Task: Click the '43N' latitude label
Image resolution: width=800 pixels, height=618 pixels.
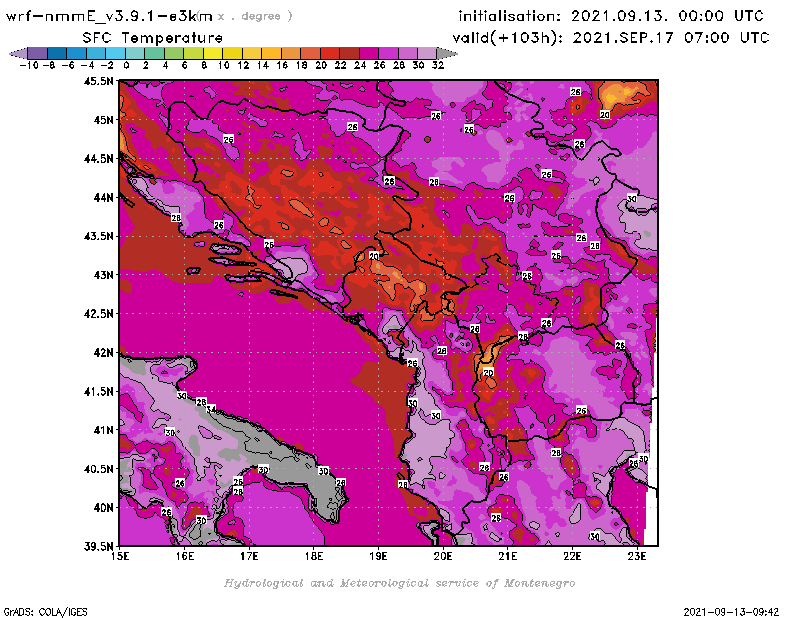Action: pyautogui.click(x=104, y=275)
